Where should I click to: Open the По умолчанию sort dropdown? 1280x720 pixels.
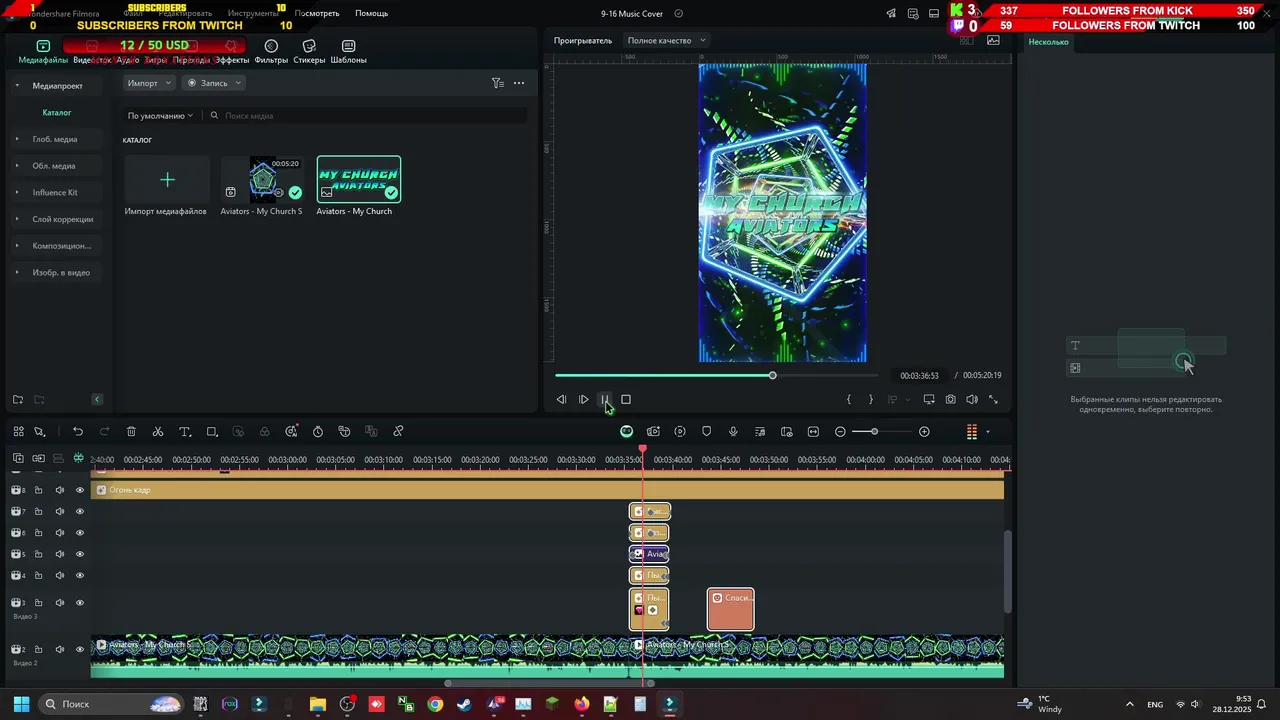tap(160, 116)
